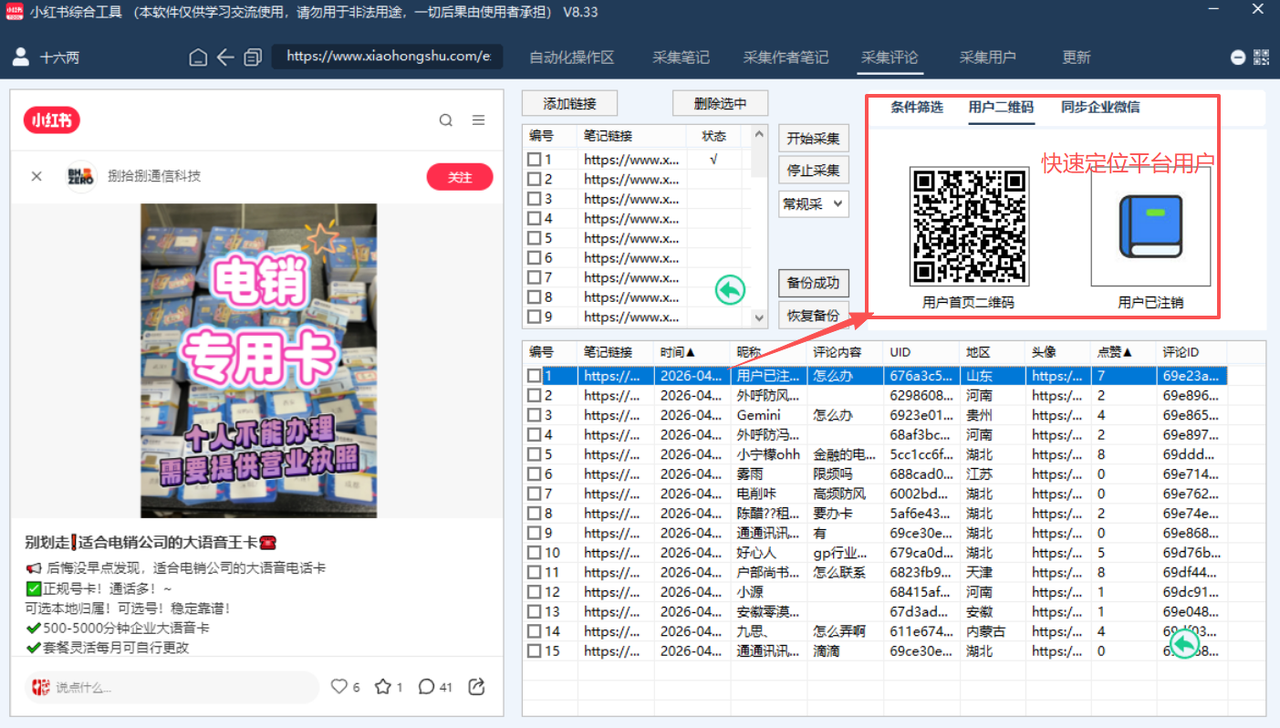Click the round minimize icon at top right
Image resolution: width=1280 pixels, height=728 pixels.
1238,58
